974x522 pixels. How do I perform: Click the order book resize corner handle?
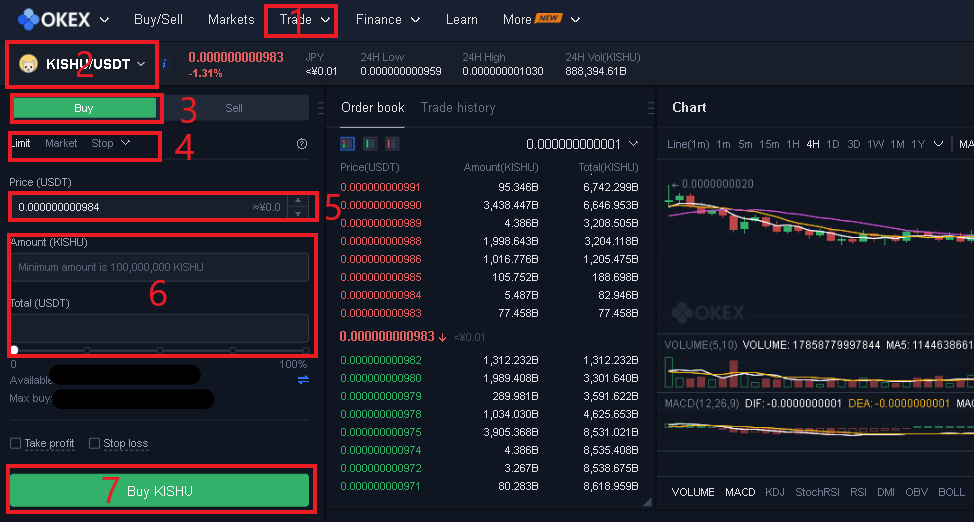[x=647, y=501]
